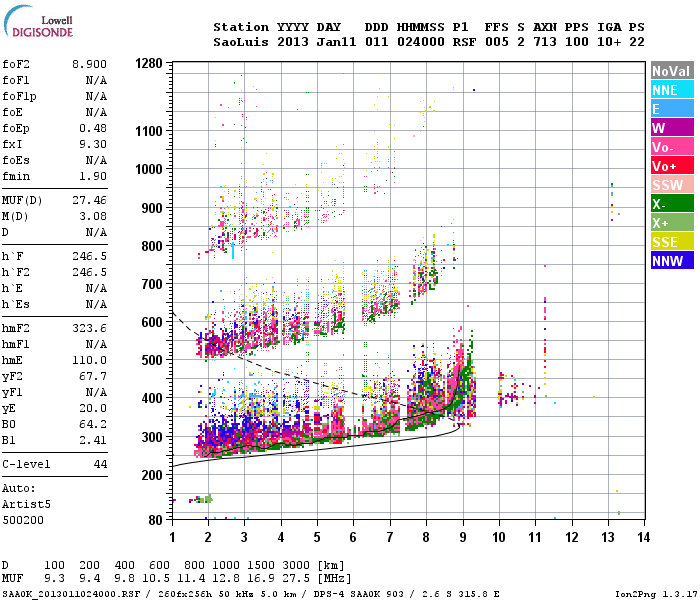Image resolution: width=700 pixels, height=600 pixels.
Task: Click the 1000 height axis label
Action: click(149, 169)
